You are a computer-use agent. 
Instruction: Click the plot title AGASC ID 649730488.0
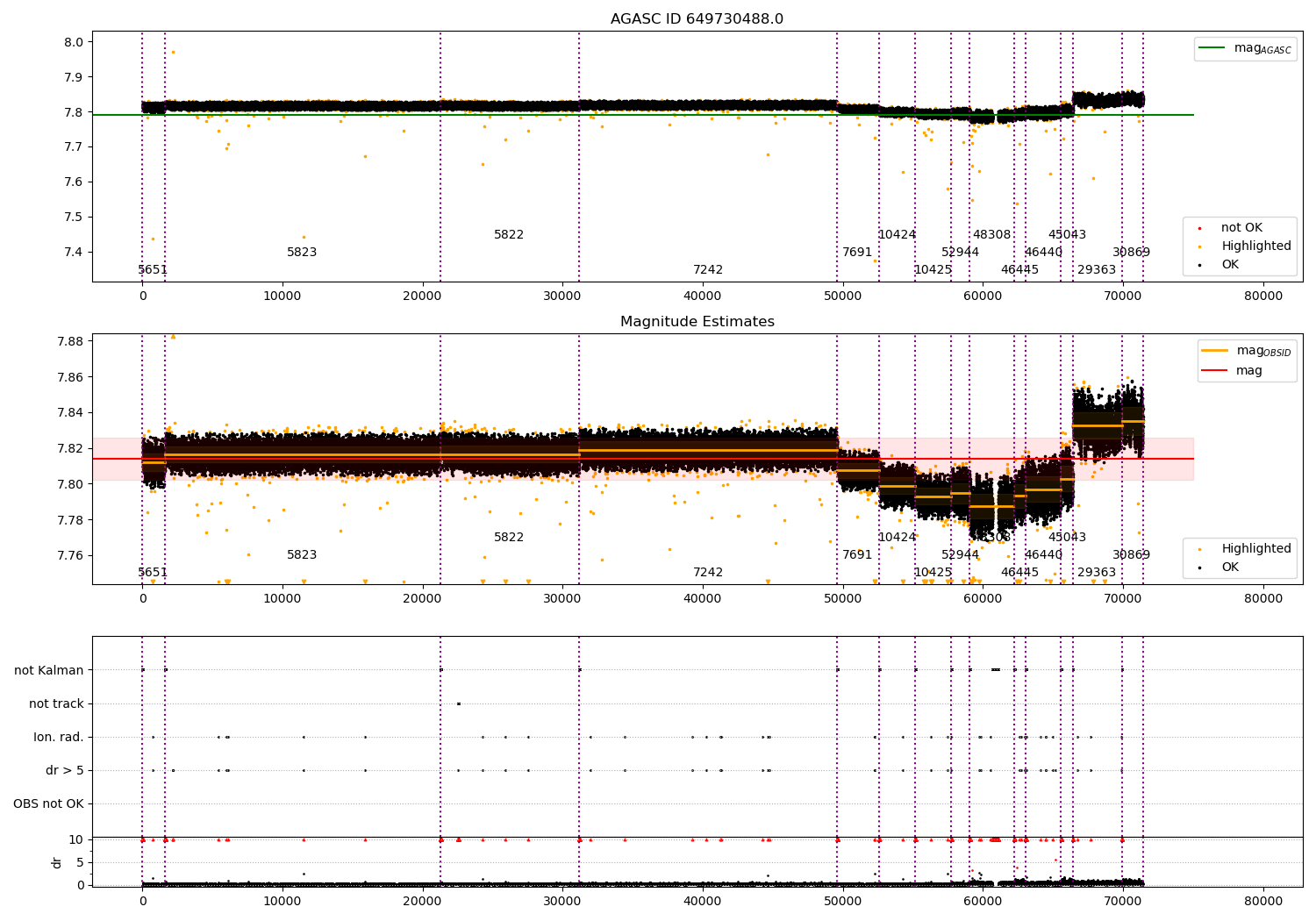pyautogui.click(x=697, y=19)
